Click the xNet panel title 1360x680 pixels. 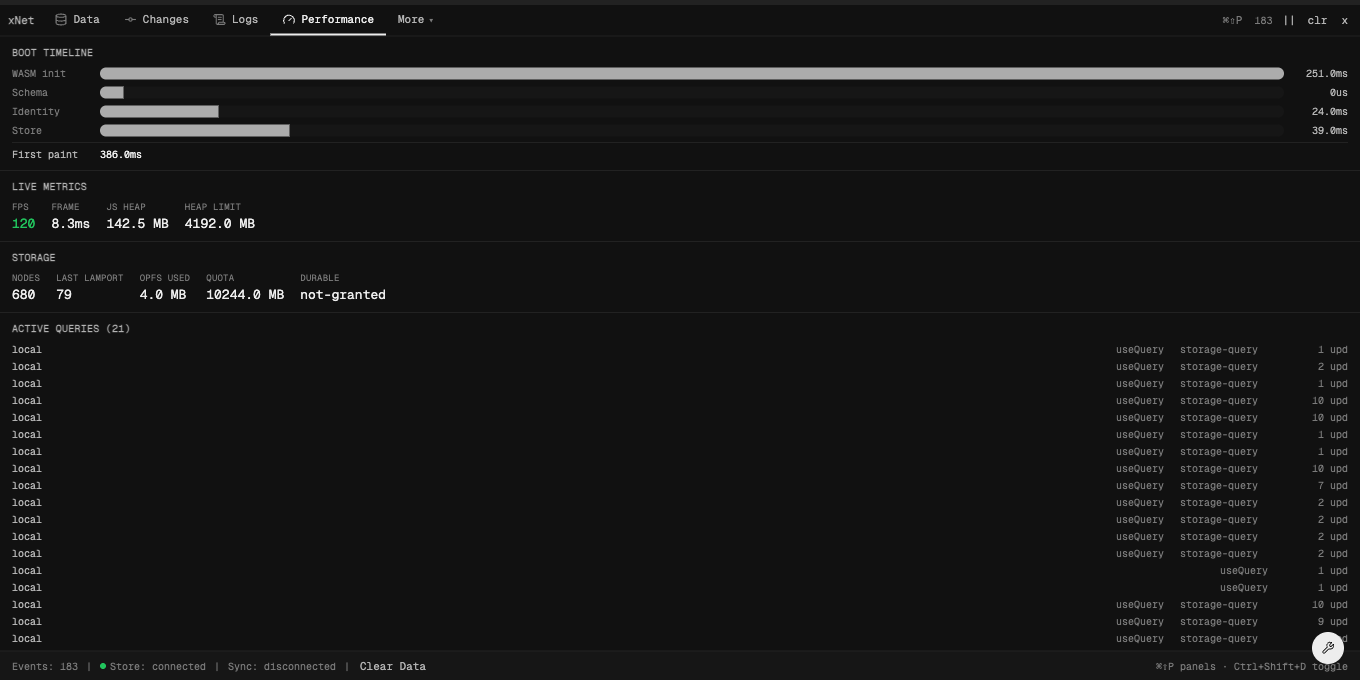(21, 20)
